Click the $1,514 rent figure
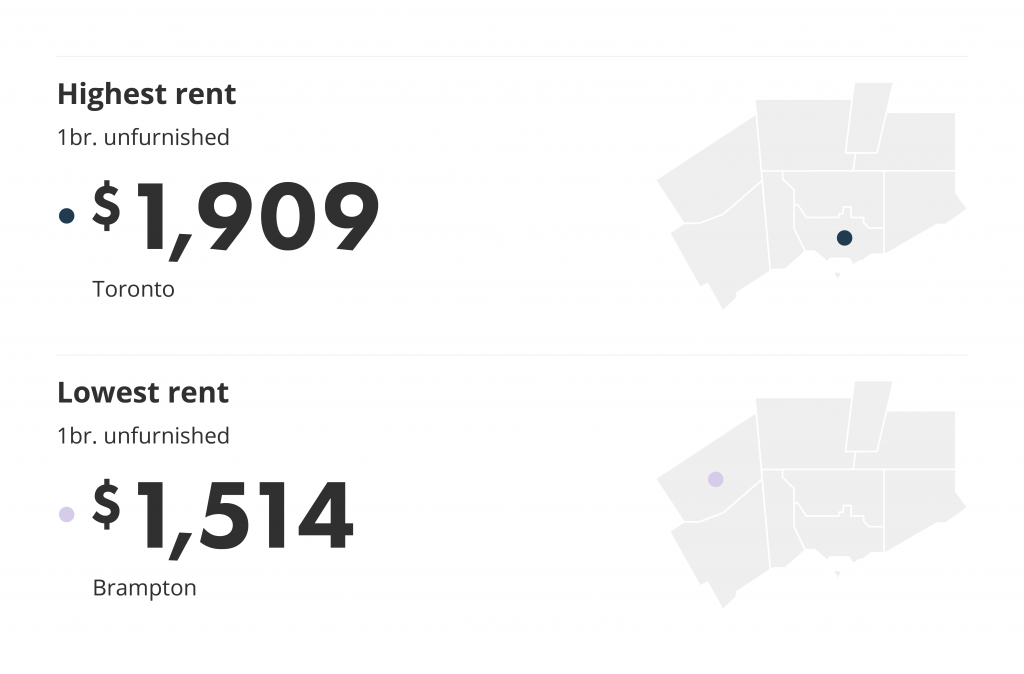 (223, 517)
